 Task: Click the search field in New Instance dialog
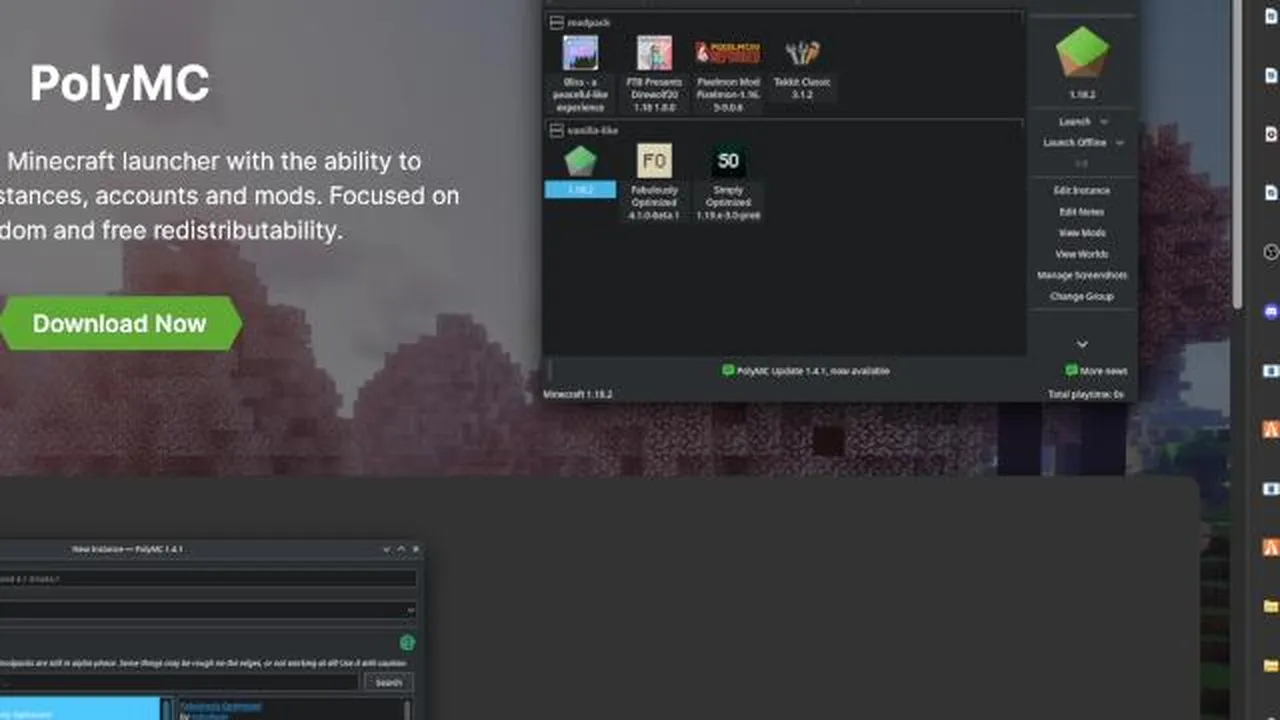coord(178,683)
